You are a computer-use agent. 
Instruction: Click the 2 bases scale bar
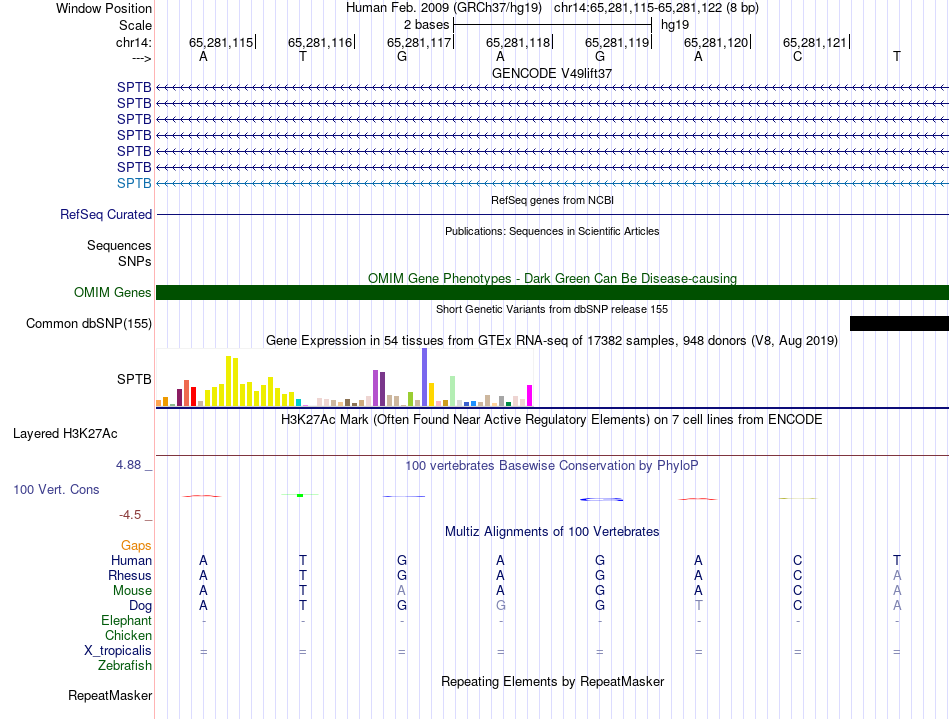(x=553, y=25)
